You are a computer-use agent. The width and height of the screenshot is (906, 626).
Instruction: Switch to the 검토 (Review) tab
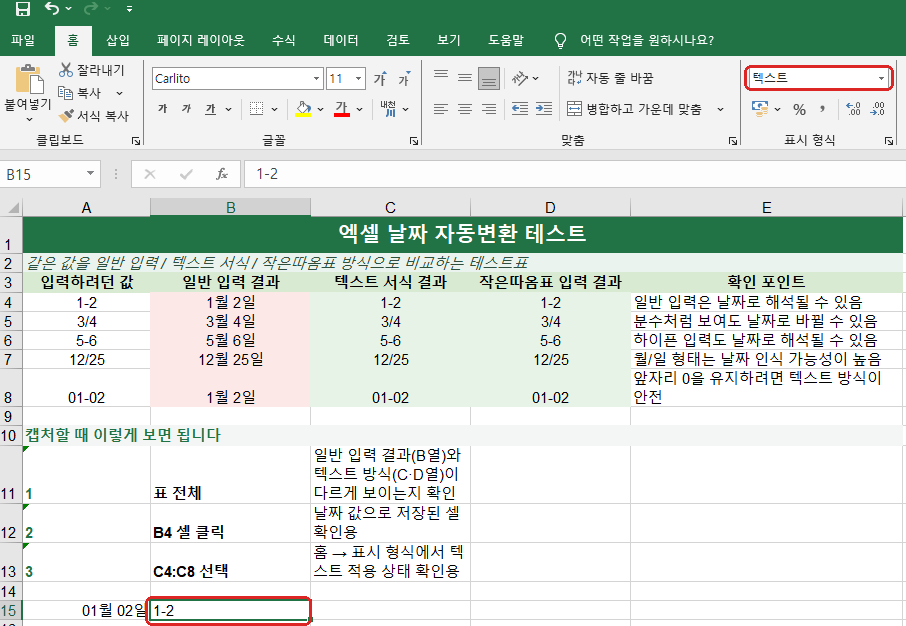(398, 40)
